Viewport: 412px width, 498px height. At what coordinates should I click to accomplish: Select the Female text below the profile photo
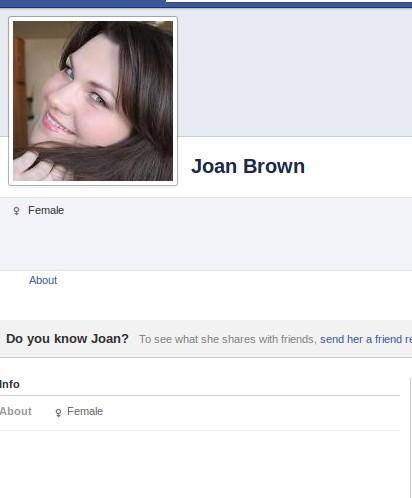[46, 210]
